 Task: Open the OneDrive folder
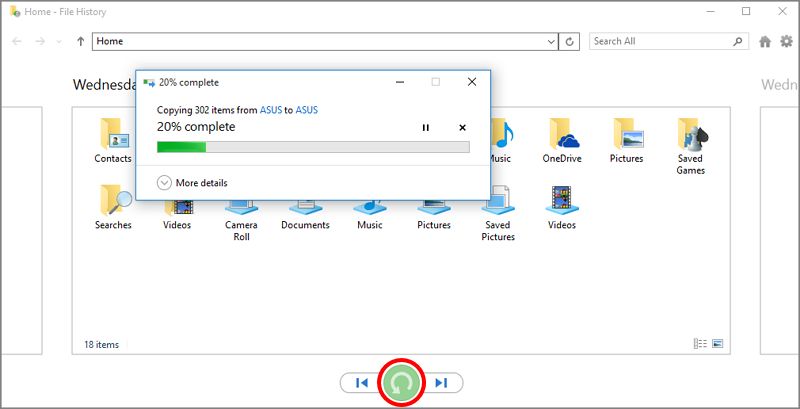pos(562,141)
